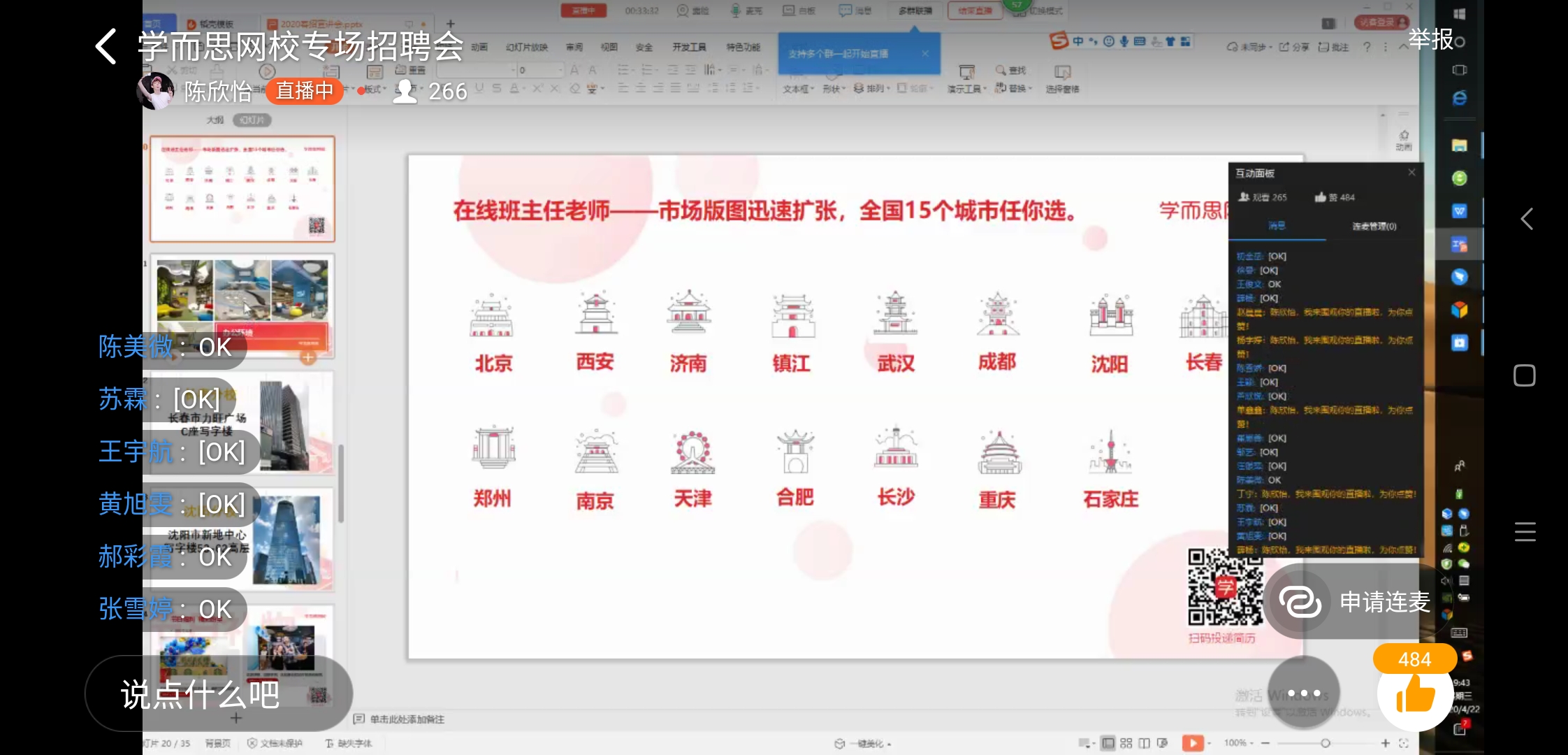Open the 排列 arrange dropdown
Viewport: 1568px width, 755px height.
click(x=873, y=89)
